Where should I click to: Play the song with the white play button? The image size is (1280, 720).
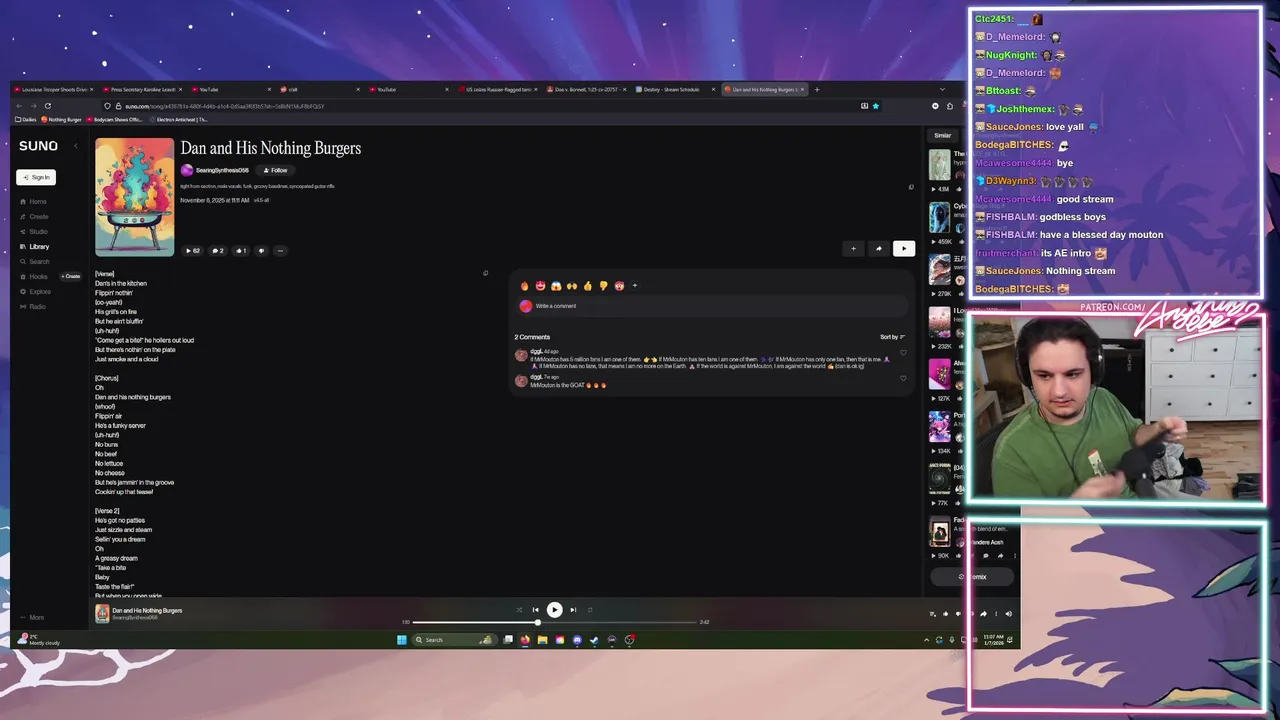pos(904,249)
